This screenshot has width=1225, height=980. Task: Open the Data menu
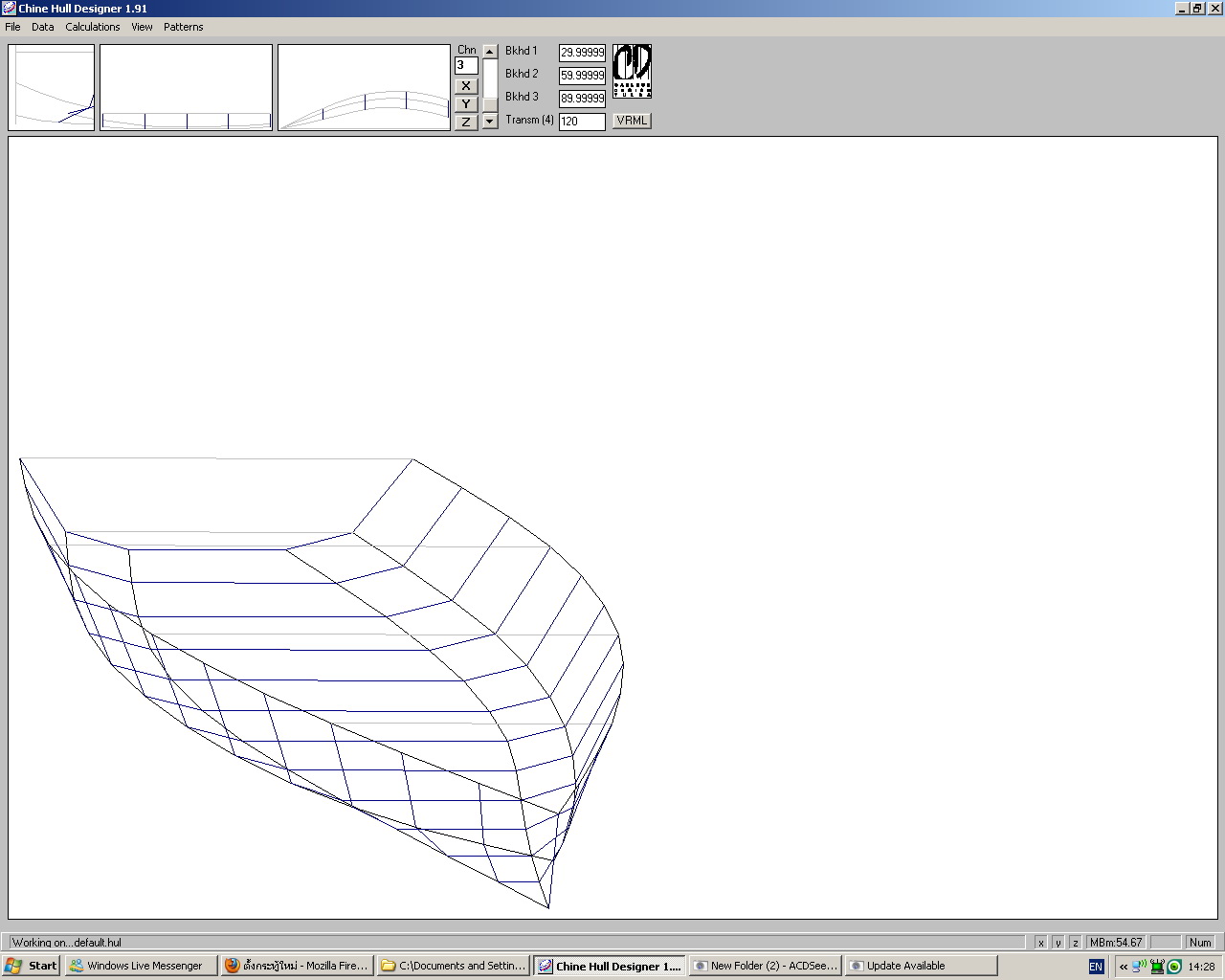[x=43, y=27]
